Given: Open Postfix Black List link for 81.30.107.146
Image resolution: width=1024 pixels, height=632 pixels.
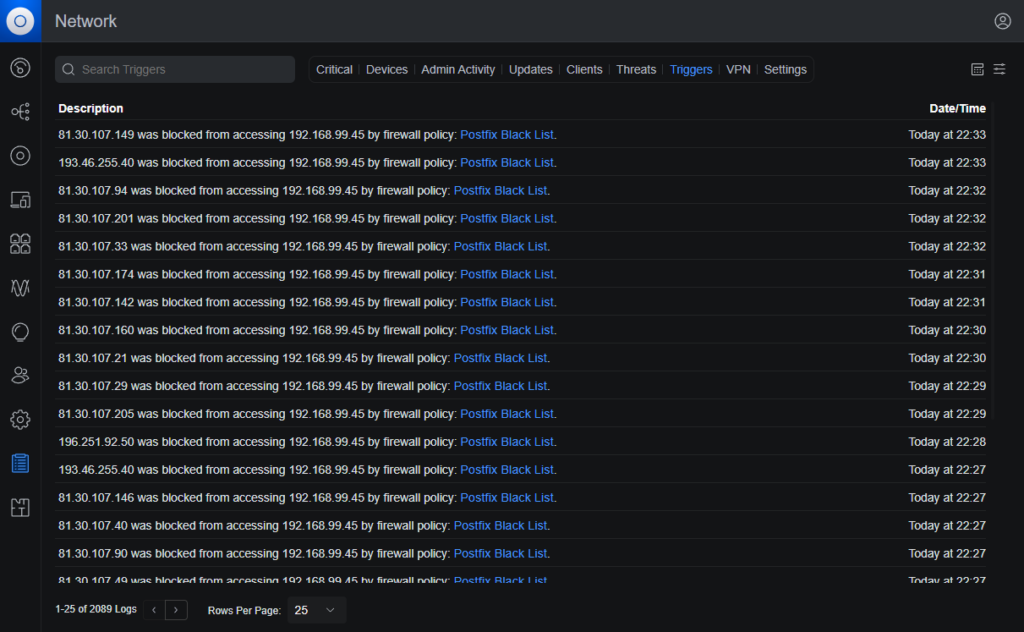Looking at the screenshot, I should (x=507, y=498).
